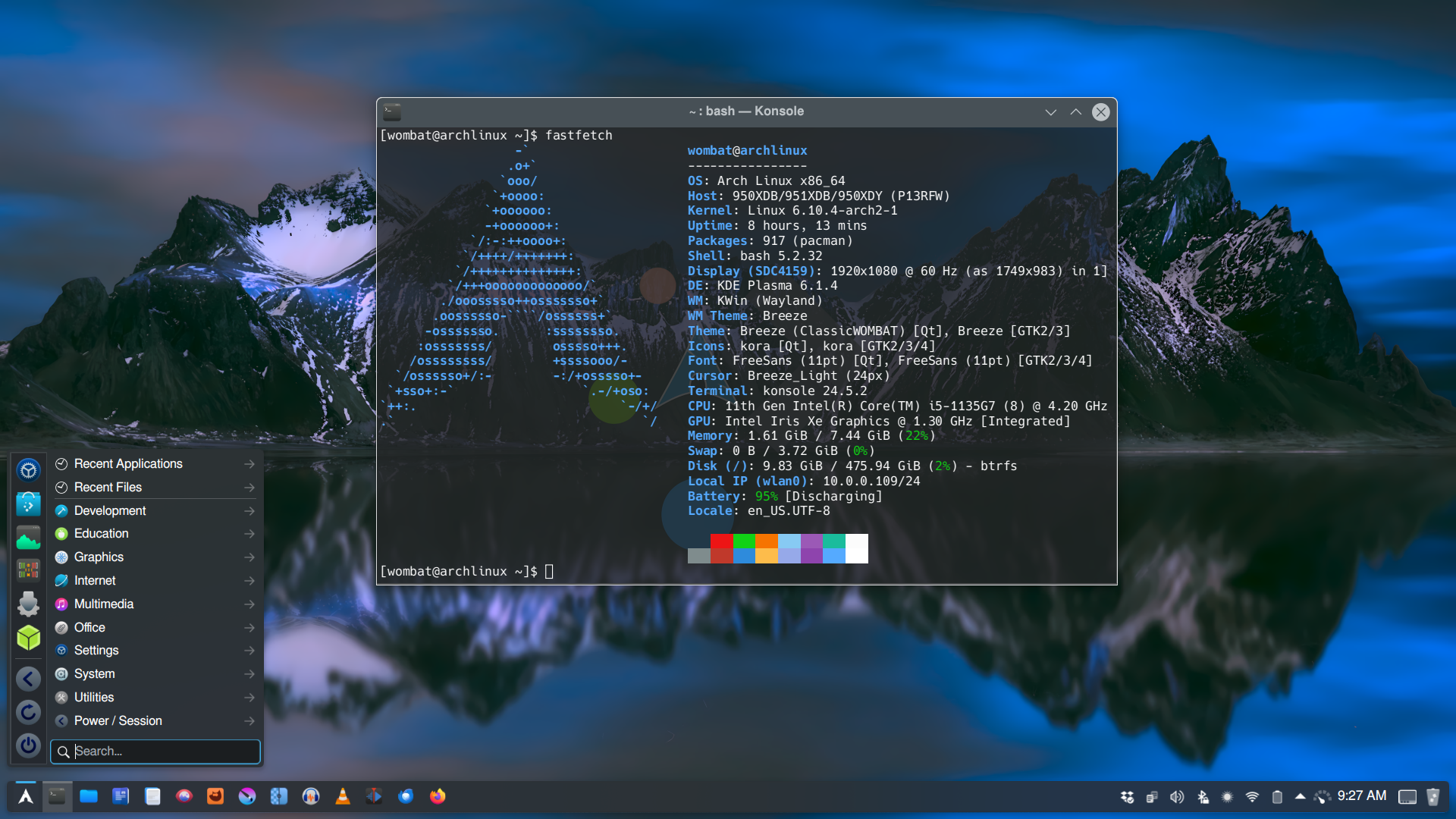Viewport: 1456px width, 819px height.
Task: Open the Power / Session submenu
Action: click(155, 721)
